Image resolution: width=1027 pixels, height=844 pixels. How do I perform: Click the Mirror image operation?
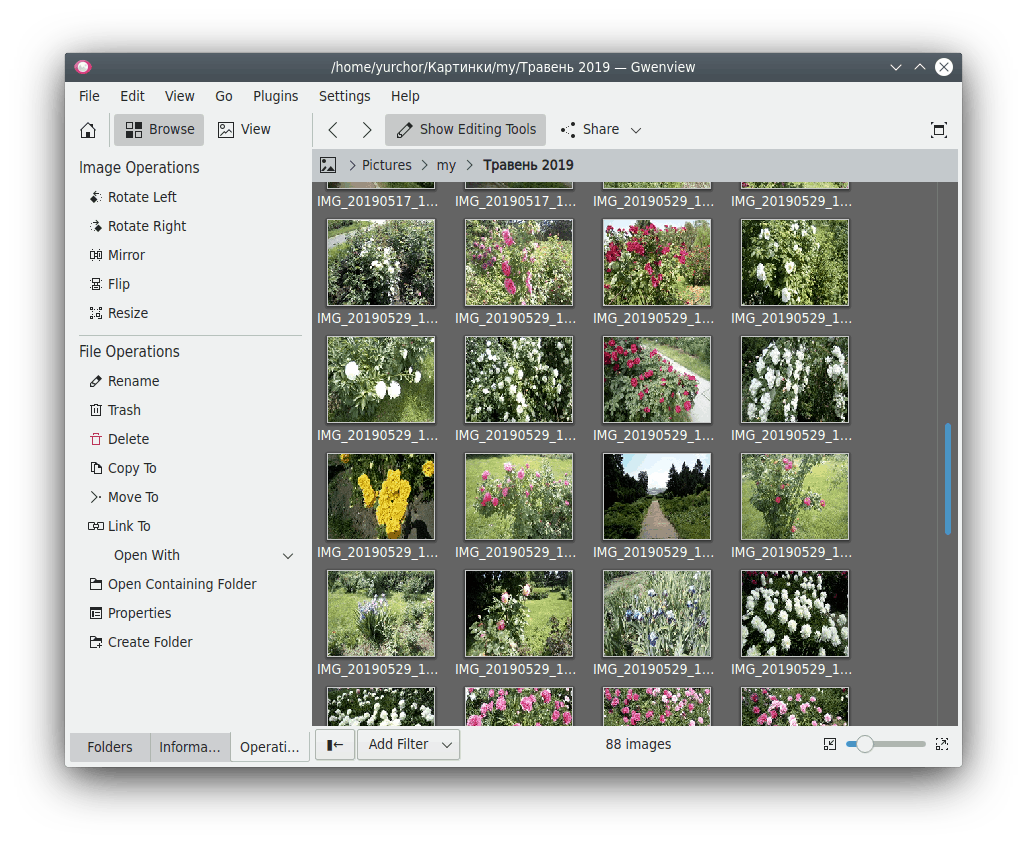126,255
